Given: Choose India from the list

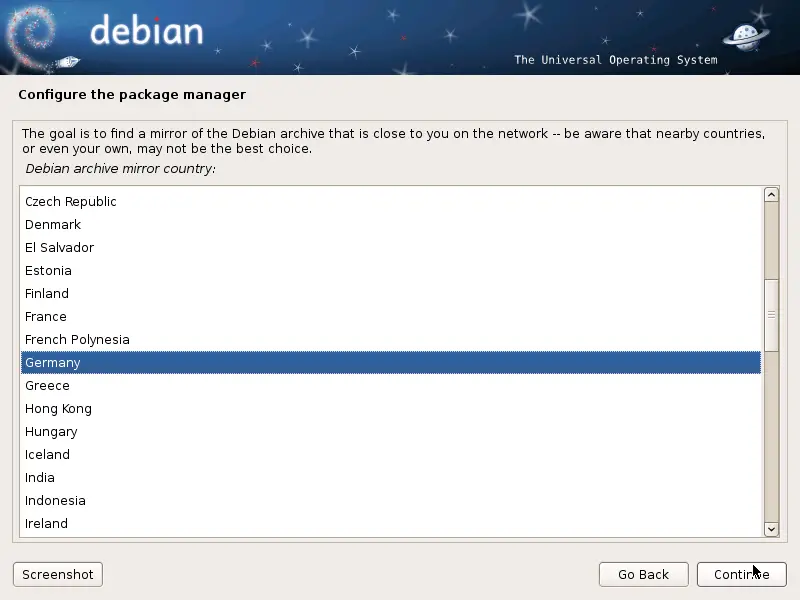Looking at the screenshot, I should (x=40, y=478).
